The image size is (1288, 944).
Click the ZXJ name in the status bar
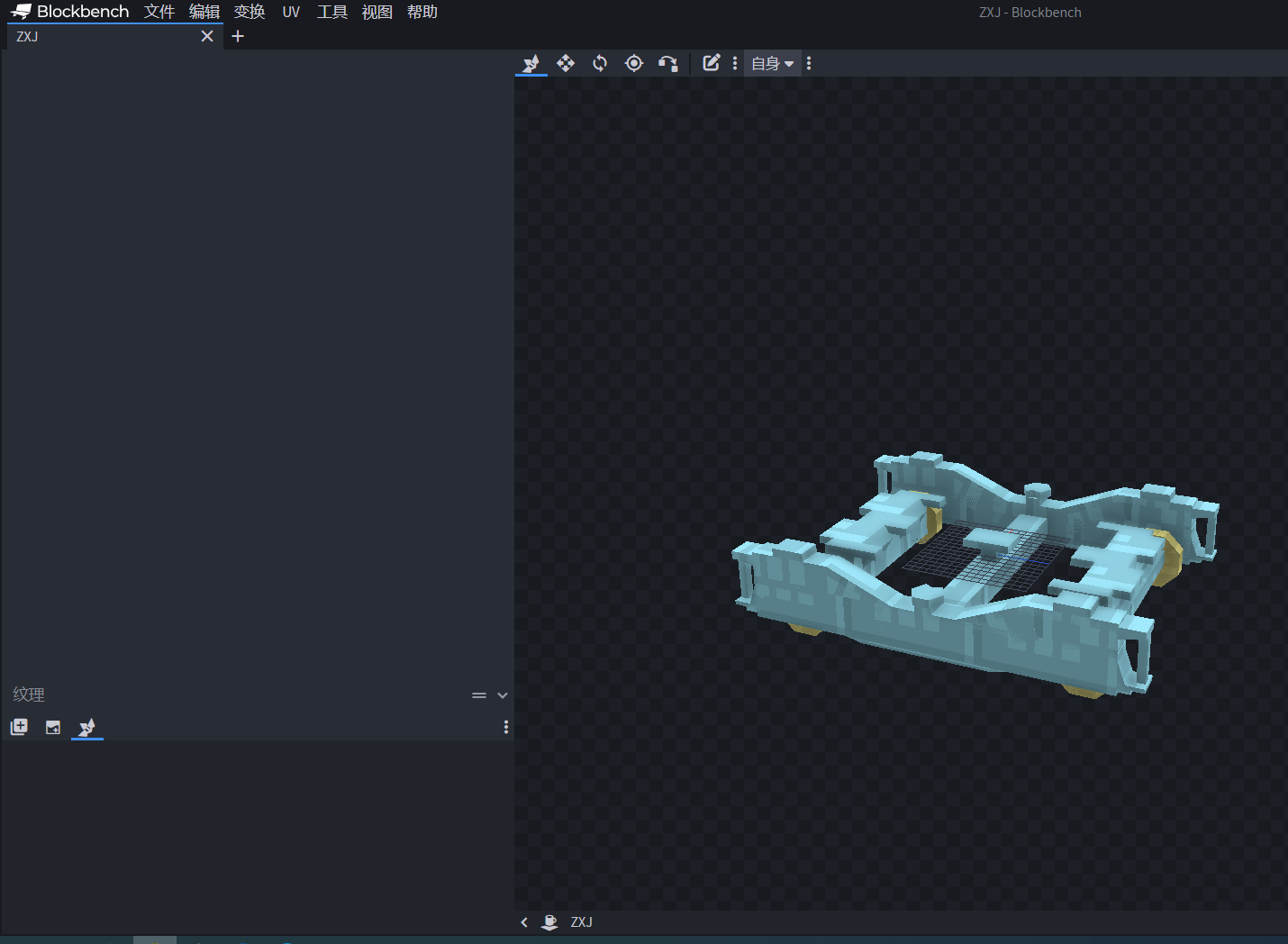click(x=582, y=922)
